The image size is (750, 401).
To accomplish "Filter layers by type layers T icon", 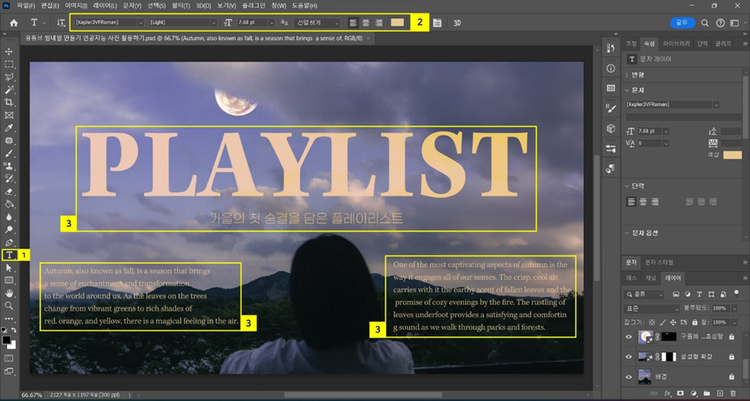I will pos(699,294).
